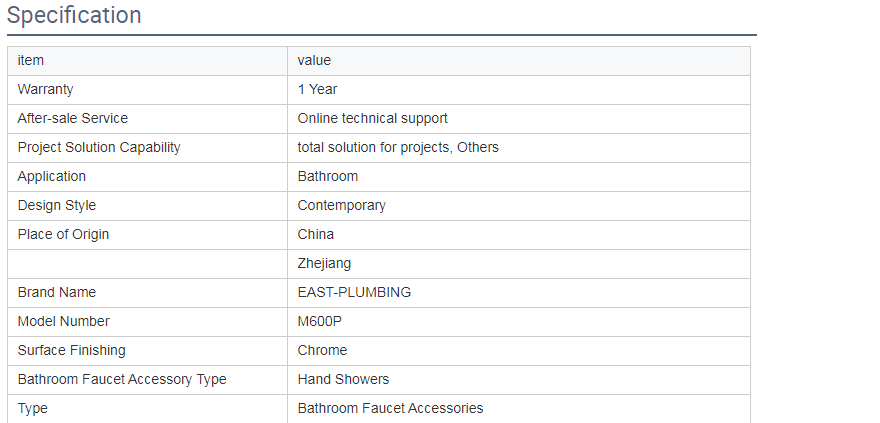This screenshot has width=880, height=423.
Task: Click the Specification heading
Action: coord(74,16)
